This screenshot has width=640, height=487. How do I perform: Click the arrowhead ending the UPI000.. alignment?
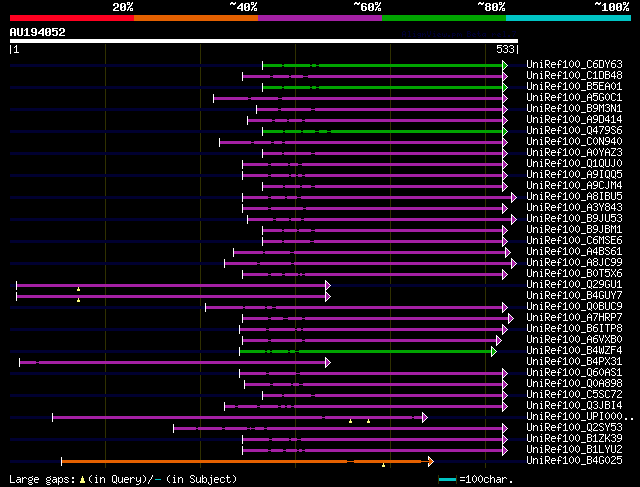click(x=425, y=418)
